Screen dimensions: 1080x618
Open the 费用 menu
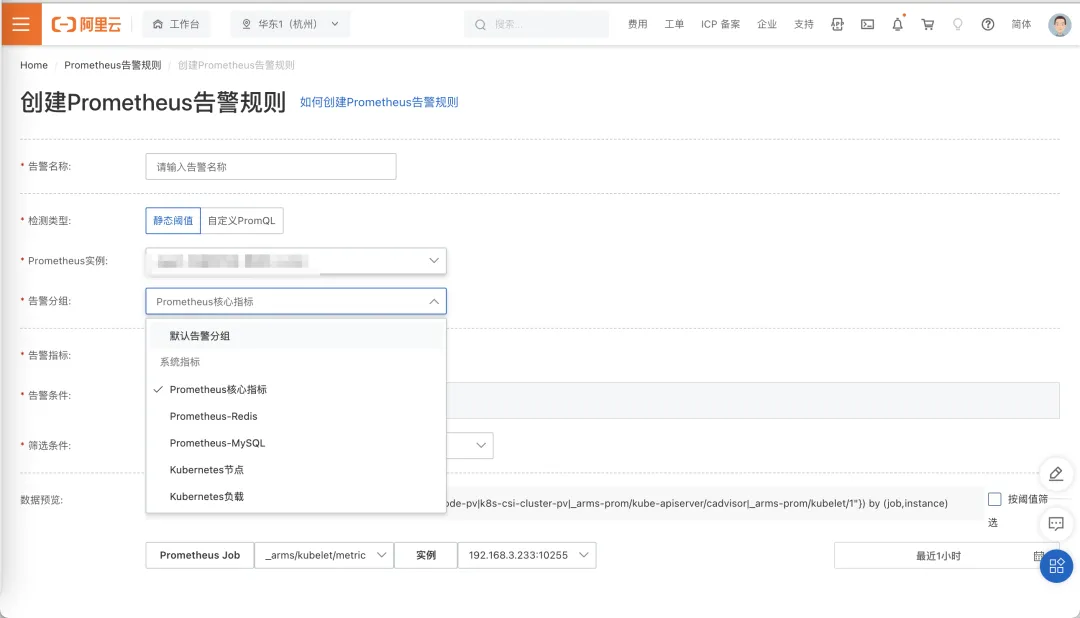[638, 24]
